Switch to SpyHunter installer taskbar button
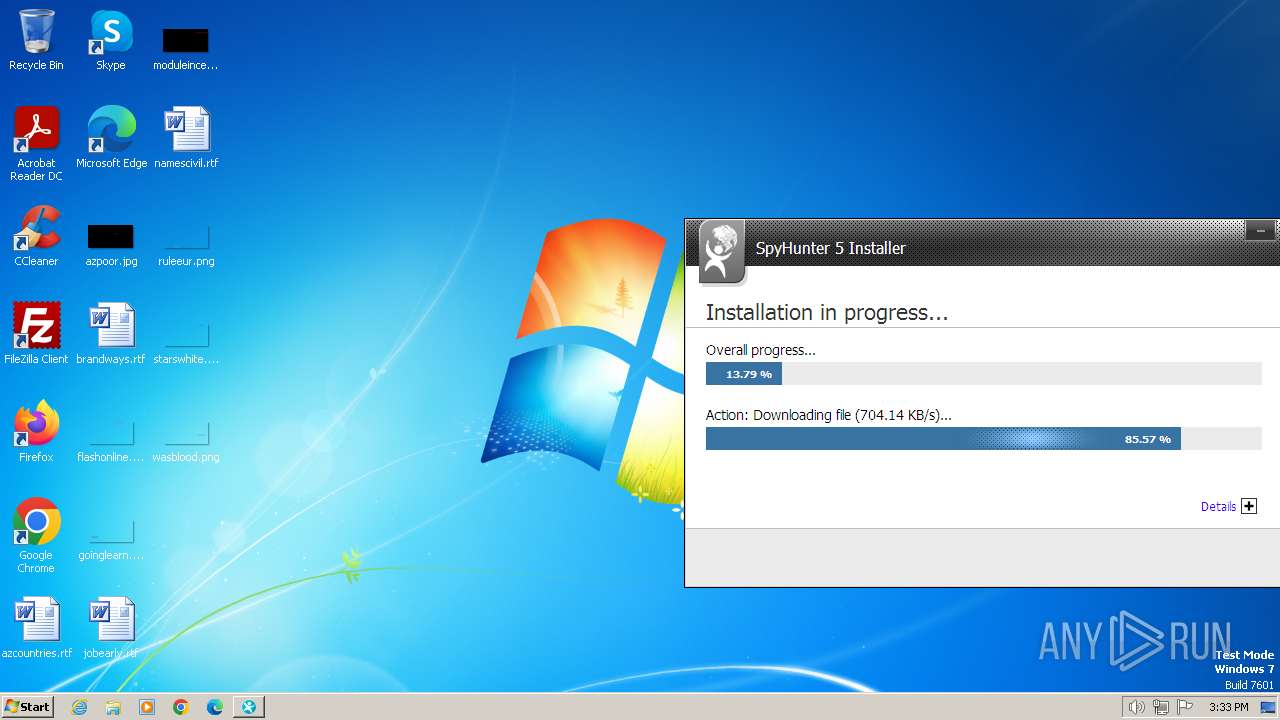1280x720 pixels. point(249,707)
